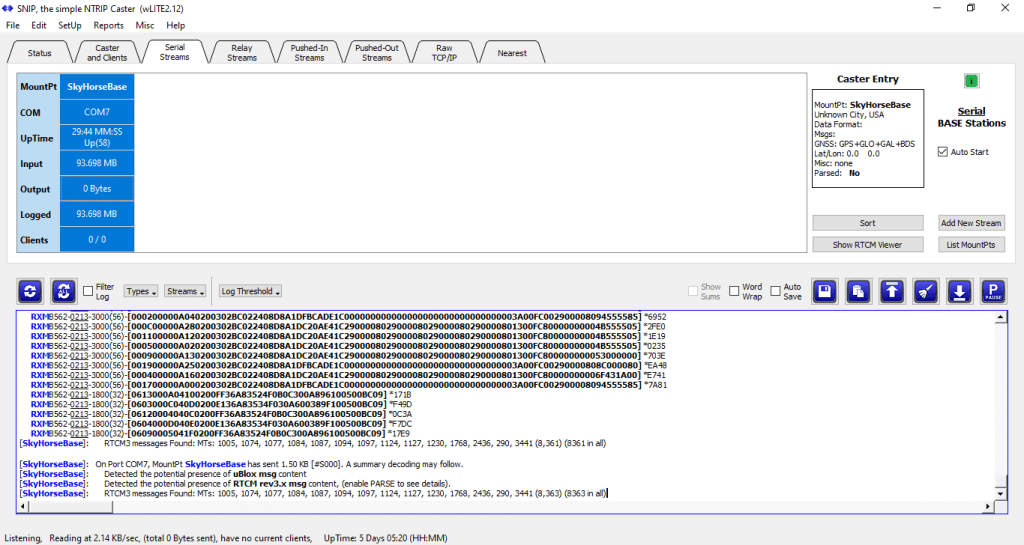The image size is (1024, 545).
Task: Click the green status indicator icon
Action: [971, 81]
